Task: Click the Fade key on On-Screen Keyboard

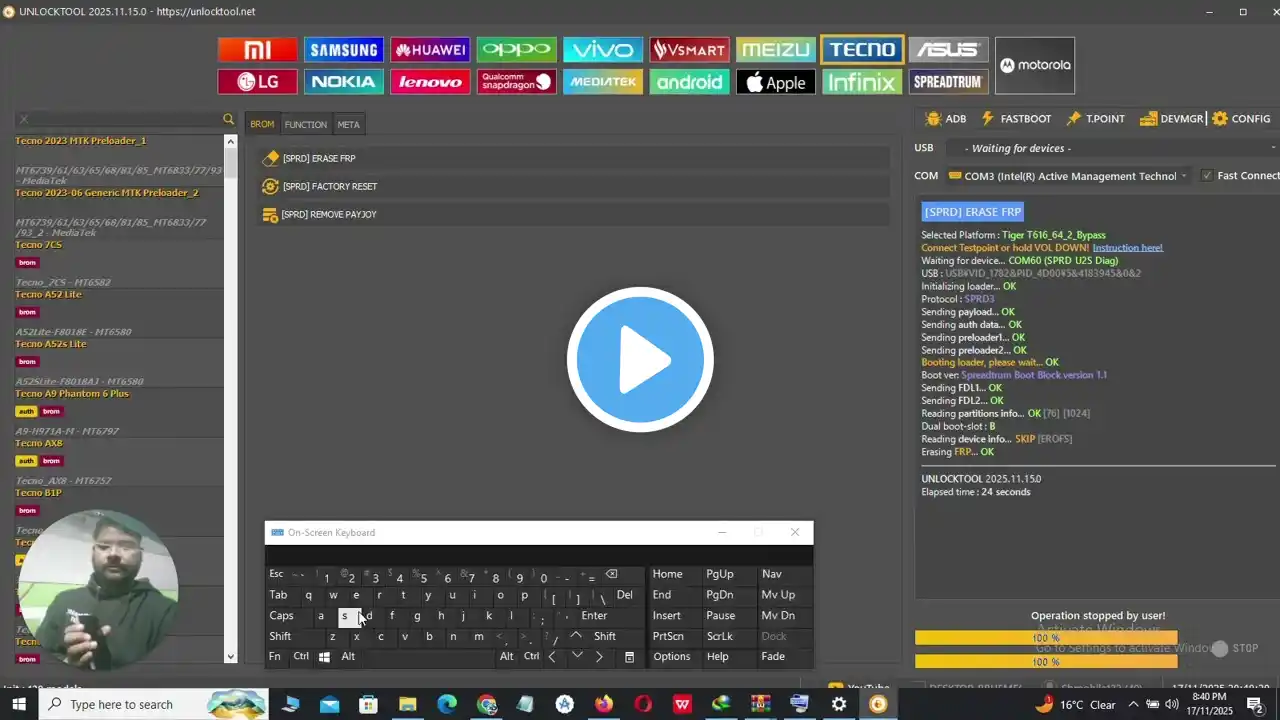Action: [772, 657]
